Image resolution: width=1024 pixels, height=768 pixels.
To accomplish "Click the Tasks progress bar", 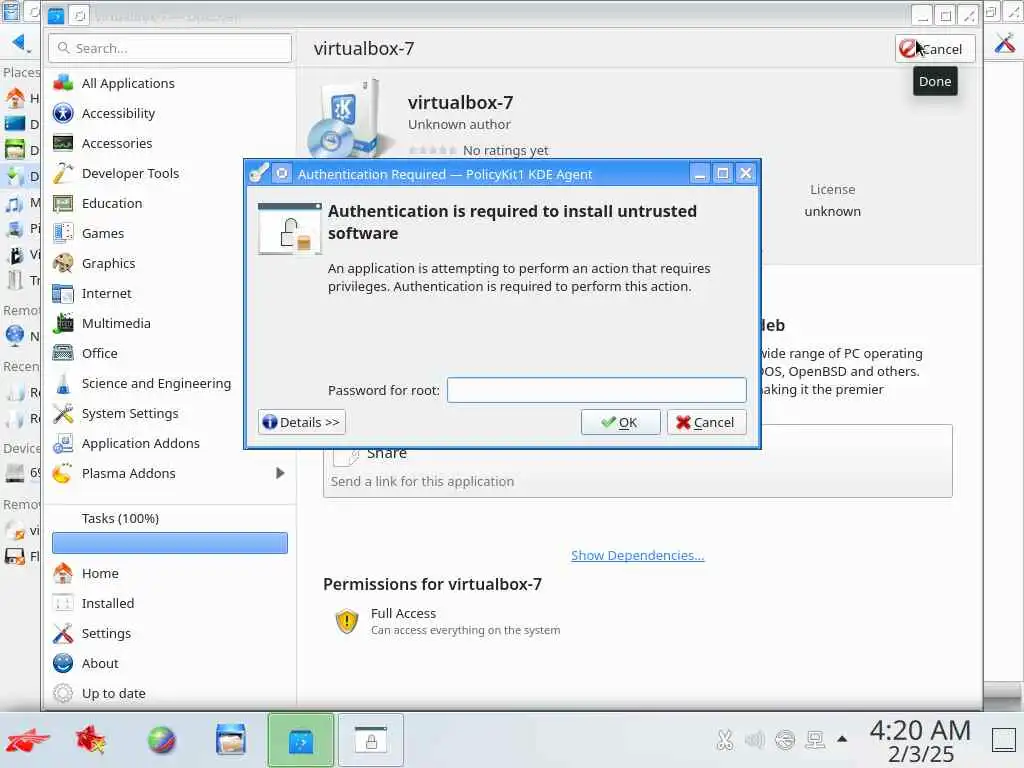I will coord(170,543).
